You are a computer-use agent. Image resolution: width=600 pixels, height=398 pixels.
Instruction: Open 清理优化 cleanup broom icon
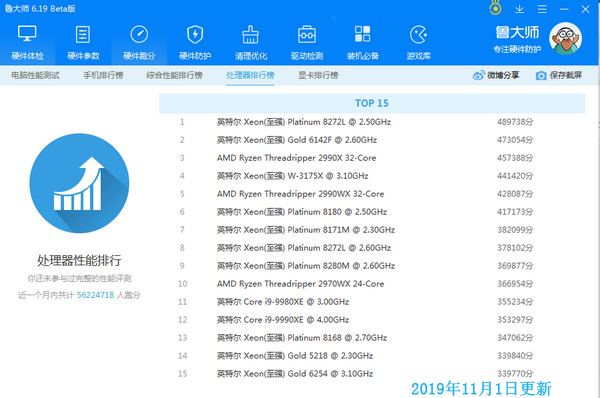pos(251,34)
